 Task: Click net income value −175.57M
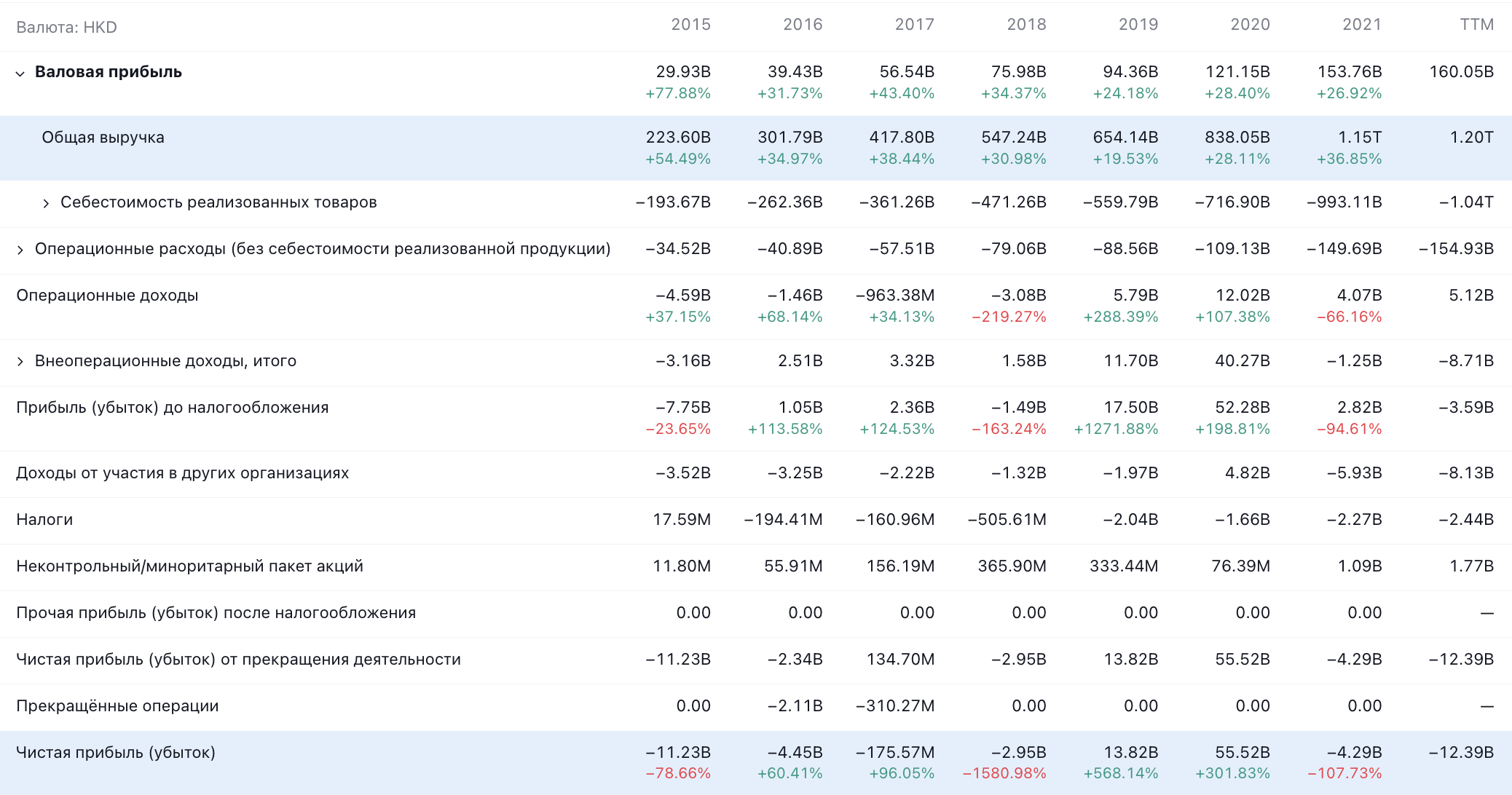[x=895, y=753]
